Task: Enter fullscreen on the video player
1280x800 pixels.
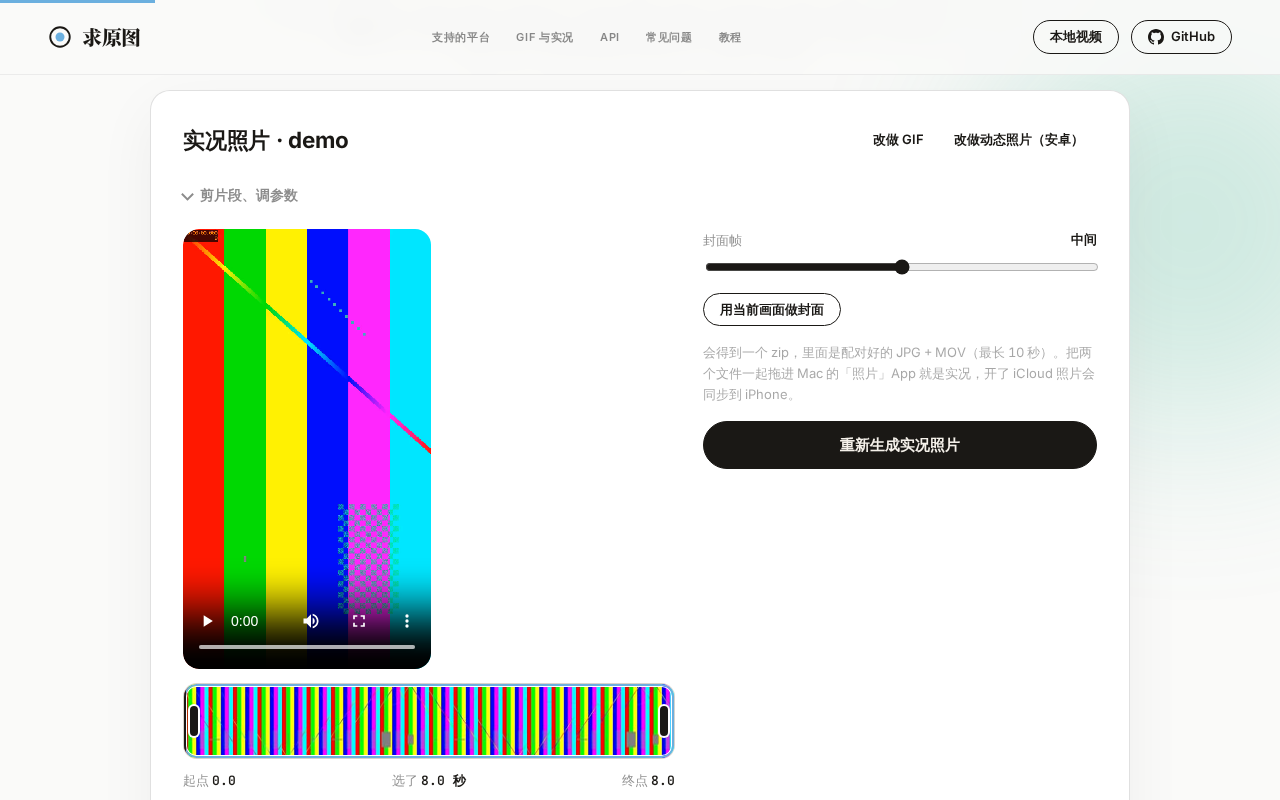Action: (x=359, y=621)
